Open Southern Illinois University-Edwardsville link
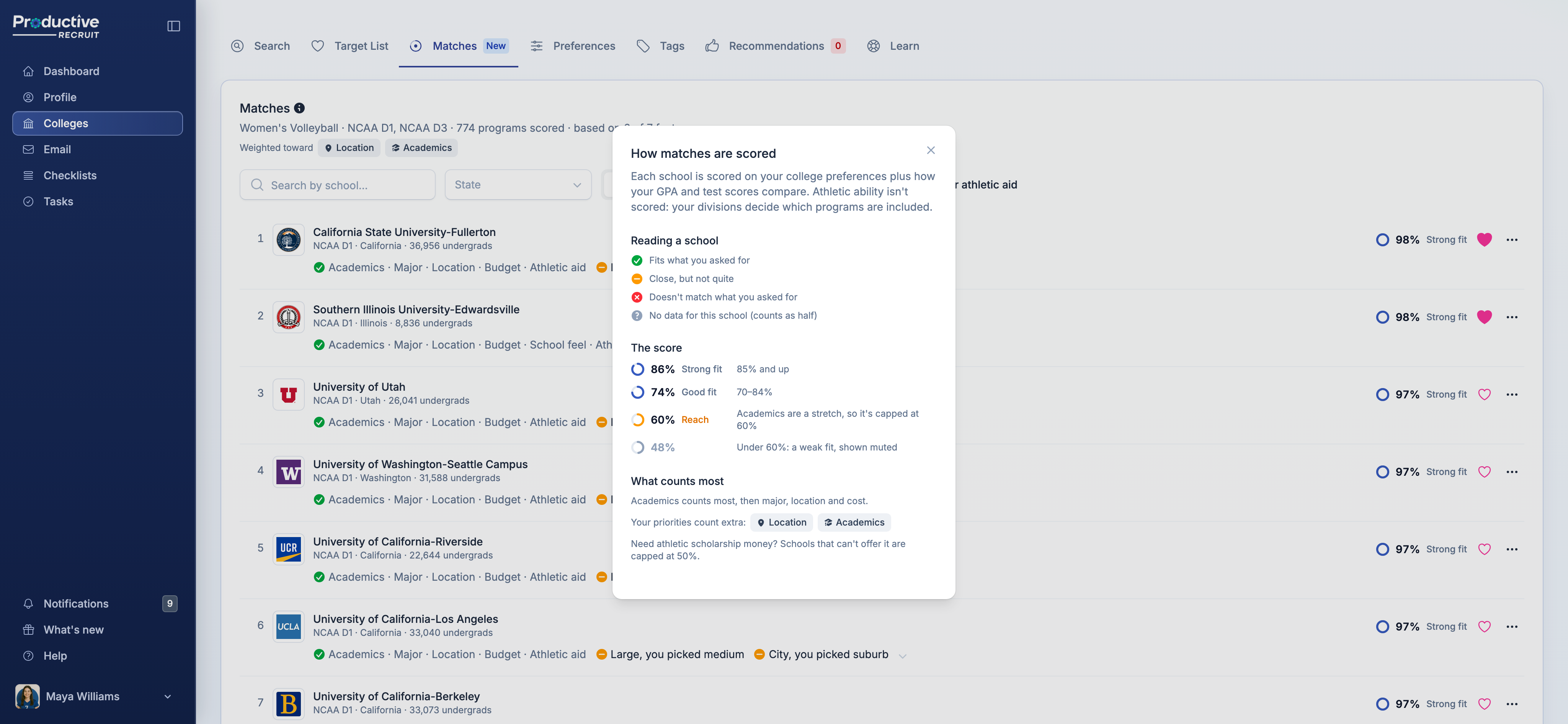This screenshot has height=724, width=1568. point(416,310)
